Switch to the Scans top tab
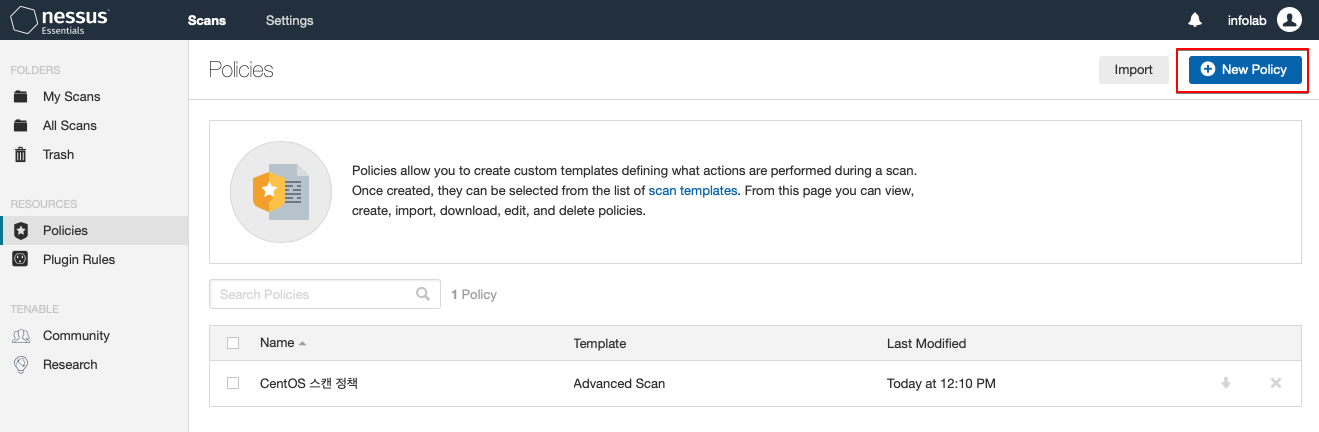The height and width of the screenshot is (432, 1319). coord(207,20)
